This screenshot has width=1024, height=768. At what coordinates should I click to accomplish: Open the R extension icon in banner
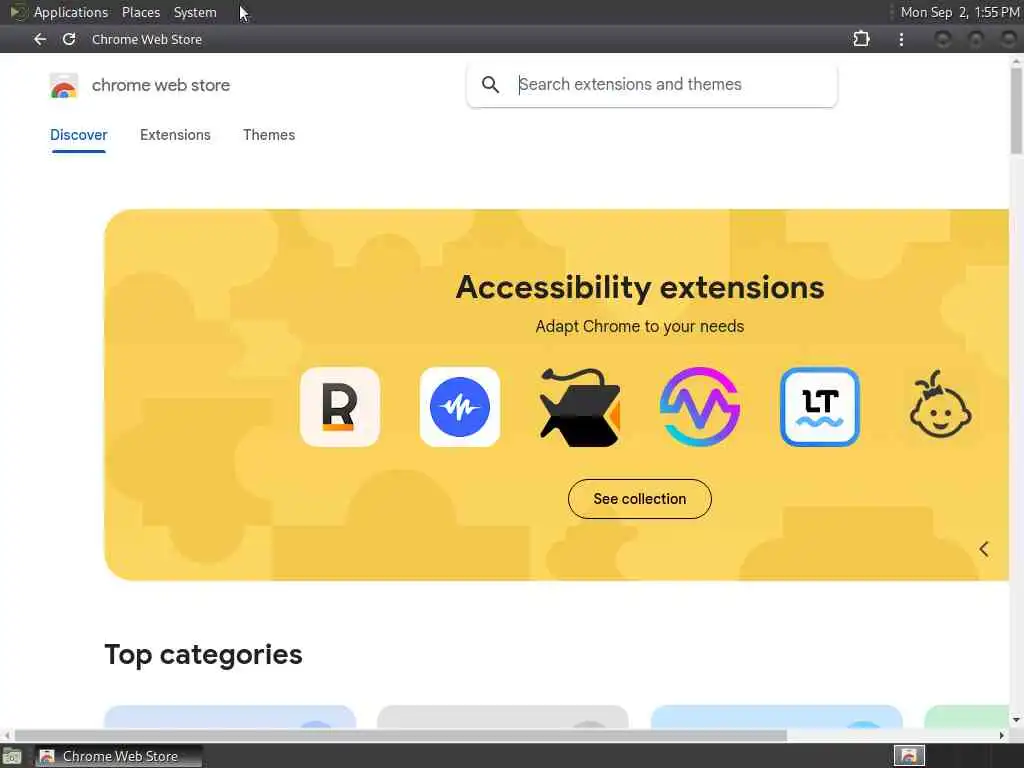tap(340, 407)
